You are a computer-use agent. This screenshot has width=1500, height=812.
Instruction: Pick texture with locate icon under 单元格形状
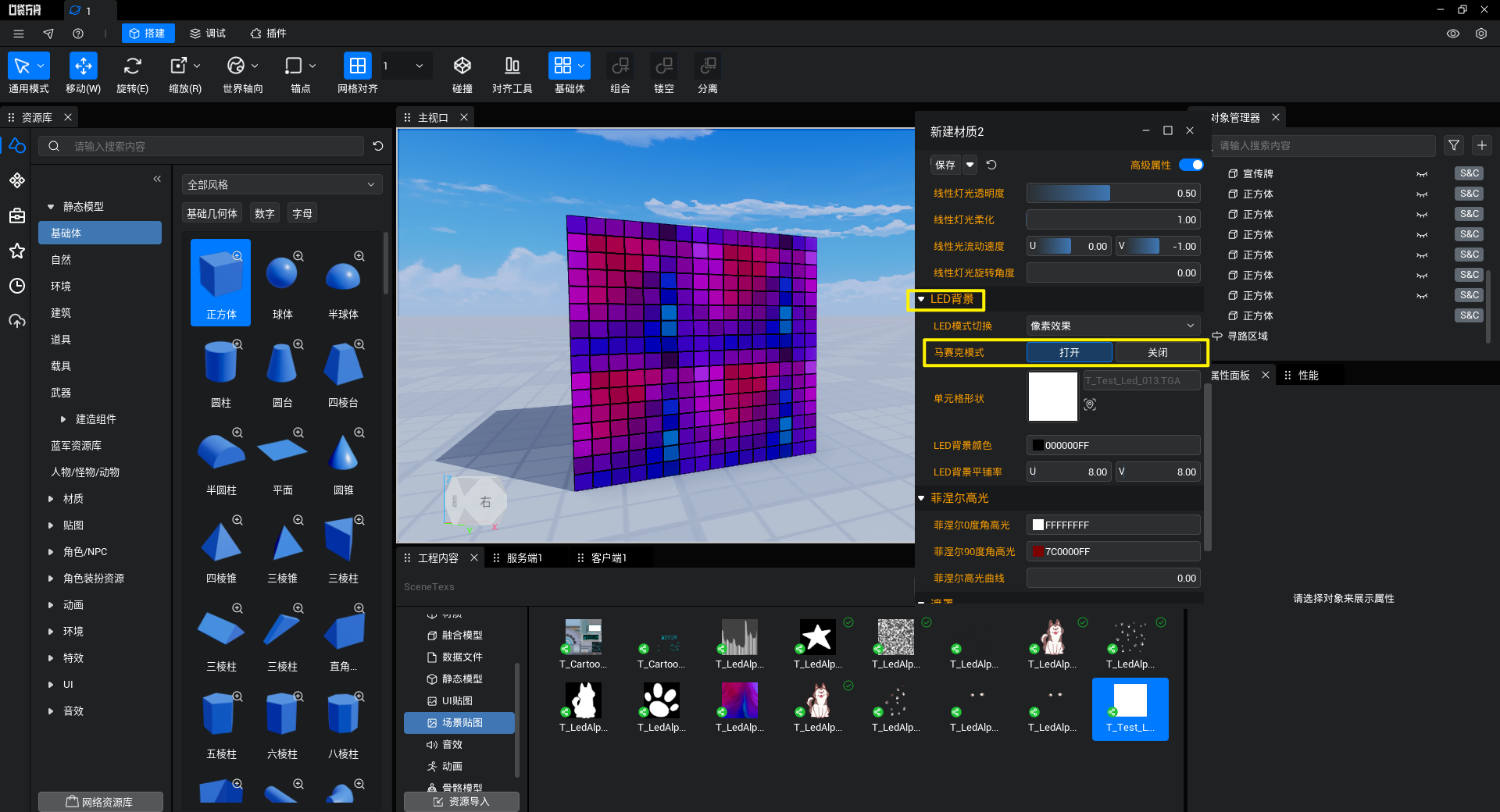(x=1090, y=404)
